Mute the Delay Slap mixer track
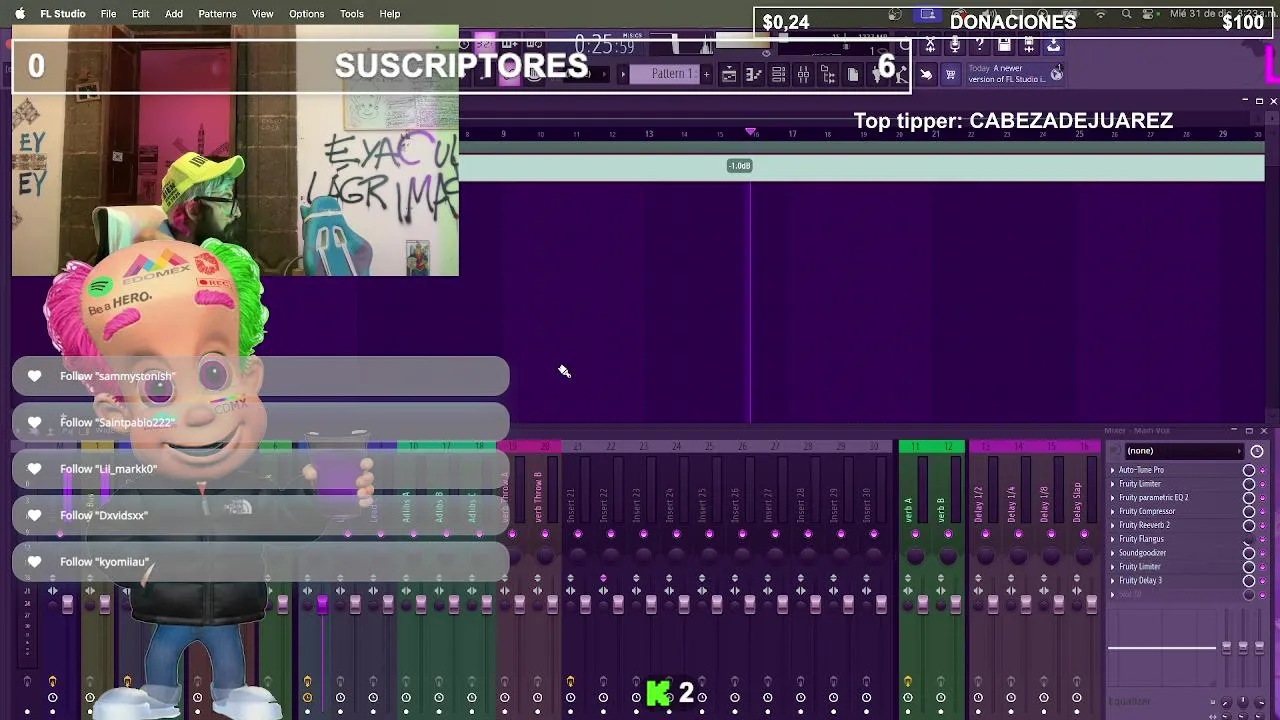Viewport: 1280px width, 720px height. pyautogui.click(x=1084, y=534)
